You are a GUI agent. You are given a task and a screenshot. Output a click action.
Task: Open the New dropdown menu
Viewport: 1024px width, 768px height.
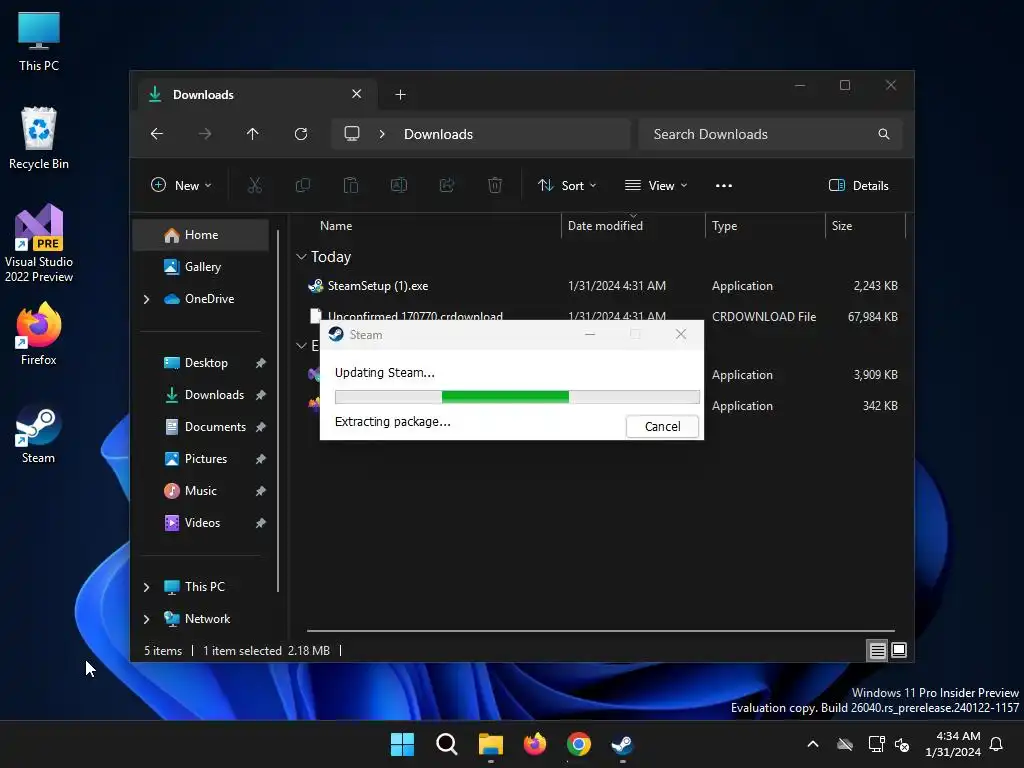pos(181,185)
